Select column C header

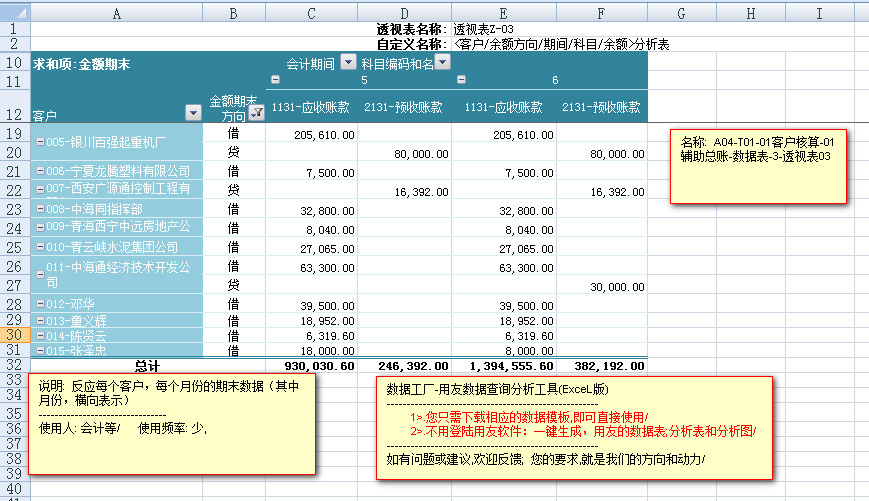[311, 12]
